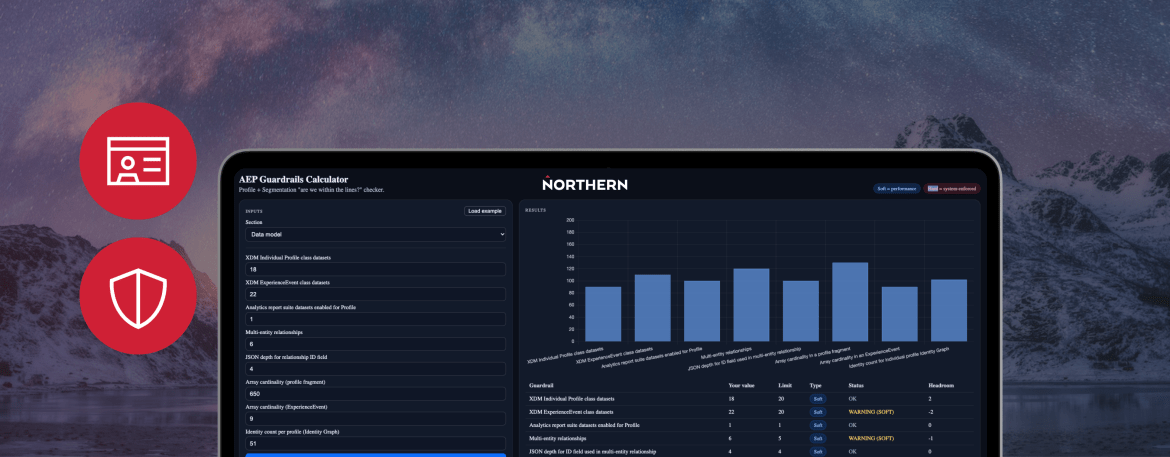Click the OK status in XDM Individual Profile row
This screenshot has height=457, width=1170.
click(x=853, y=399)
